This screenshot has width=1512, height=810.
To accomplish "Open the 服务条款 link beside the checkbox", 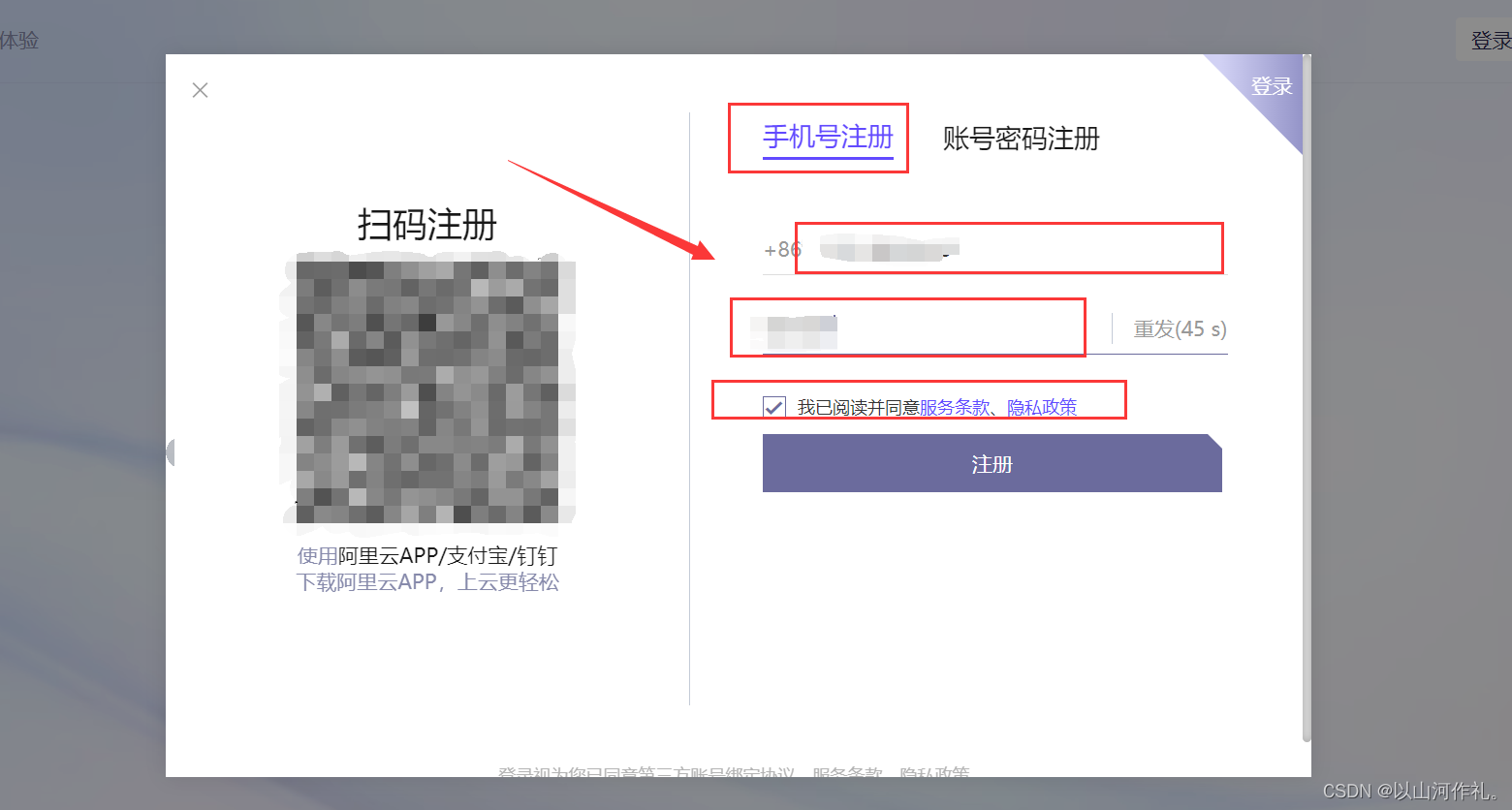I will (955, 408).
